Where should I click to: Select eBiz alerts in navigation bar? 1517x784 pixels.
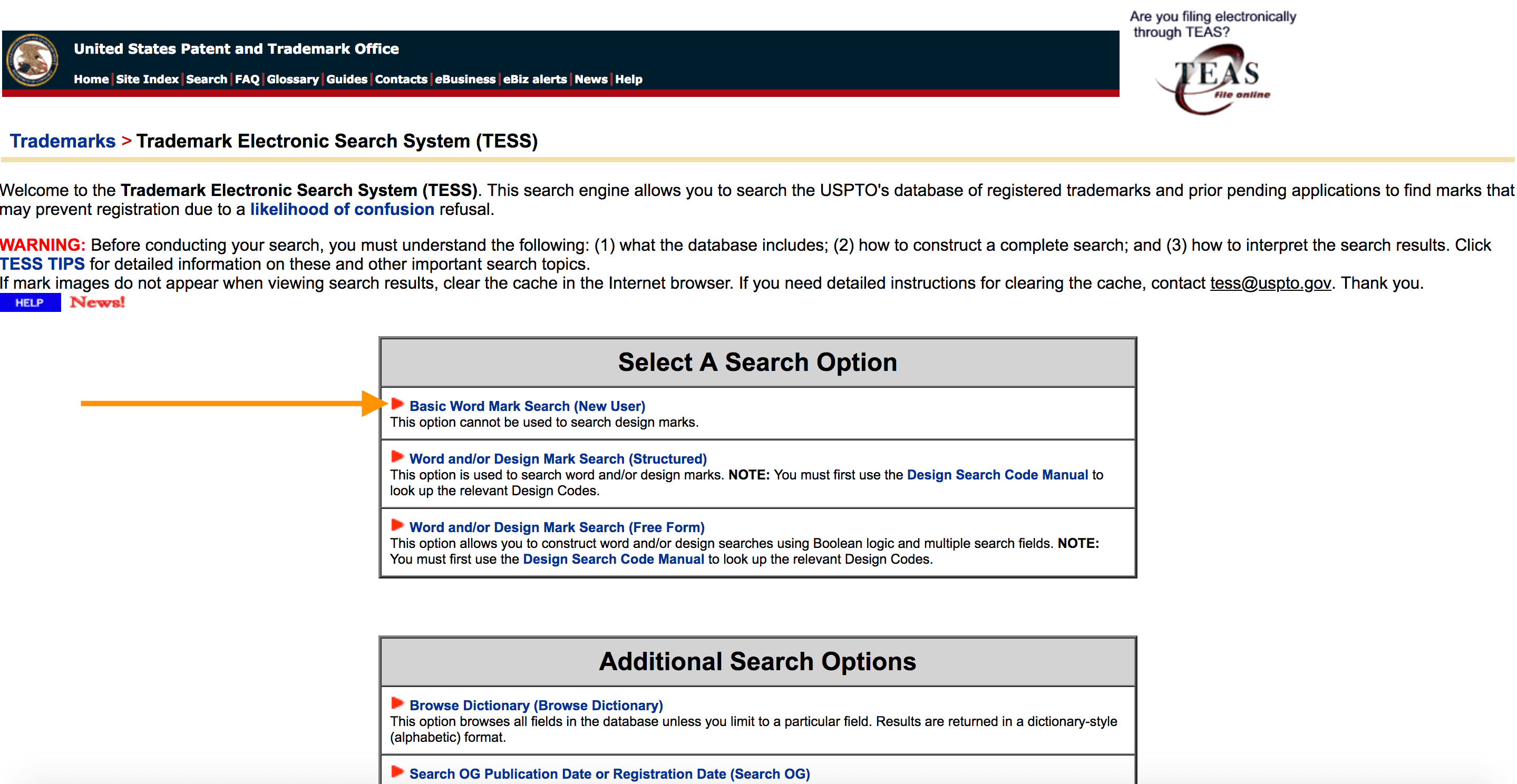point(534,80)
